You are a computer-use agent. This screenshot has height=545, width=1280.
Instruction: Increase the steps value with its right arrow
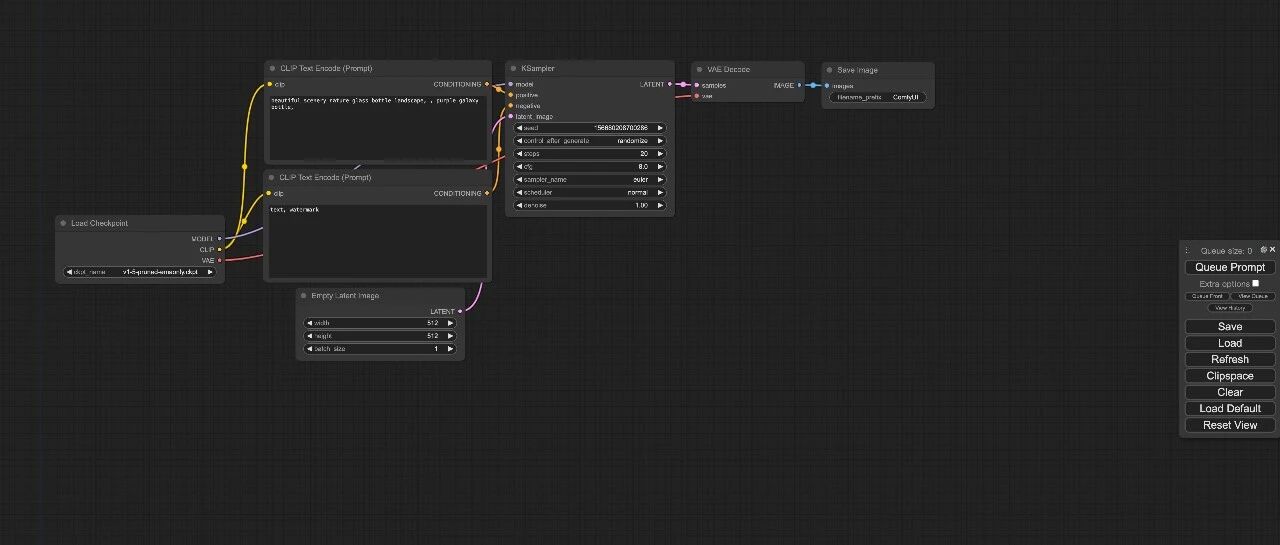[660, 154]
